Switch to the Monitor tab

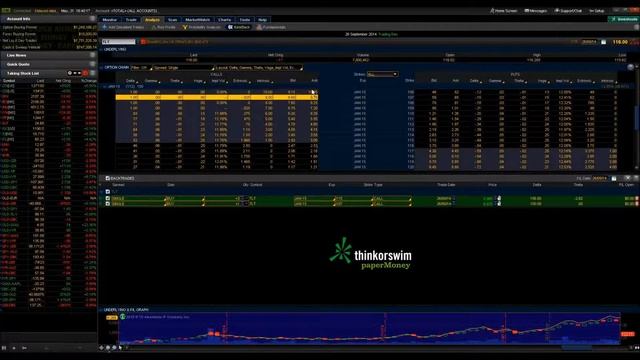coord(110,20)
